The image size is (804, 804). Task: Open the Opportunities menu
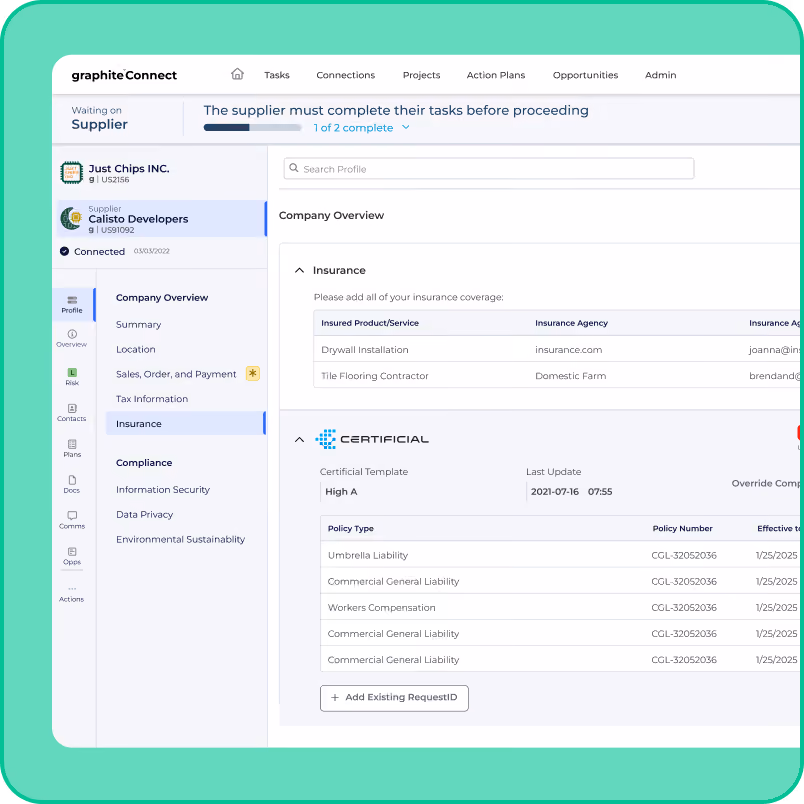(x=586, y=75)
